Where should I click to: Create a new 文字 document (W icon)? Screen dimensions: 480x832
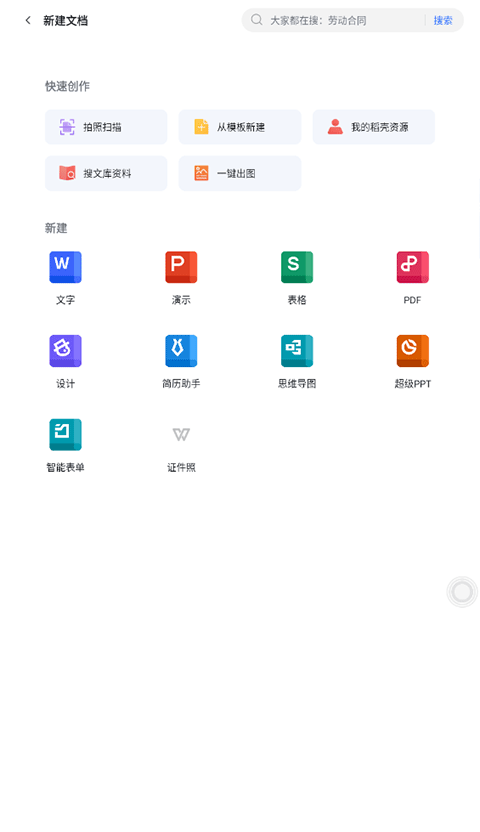(x=65, y=278)
